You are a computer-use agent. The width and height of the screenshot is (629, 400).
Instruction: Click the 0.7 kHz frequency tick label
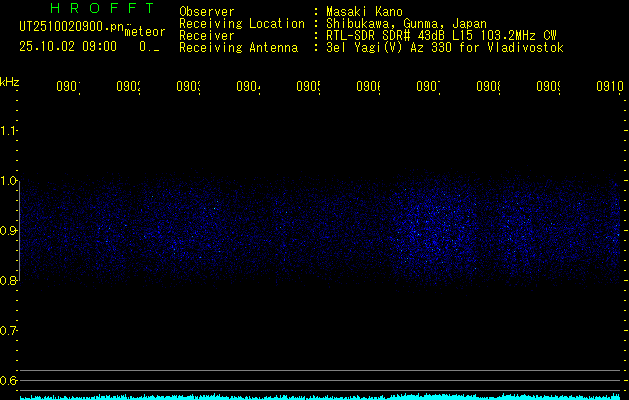click(x=8, y=331)
